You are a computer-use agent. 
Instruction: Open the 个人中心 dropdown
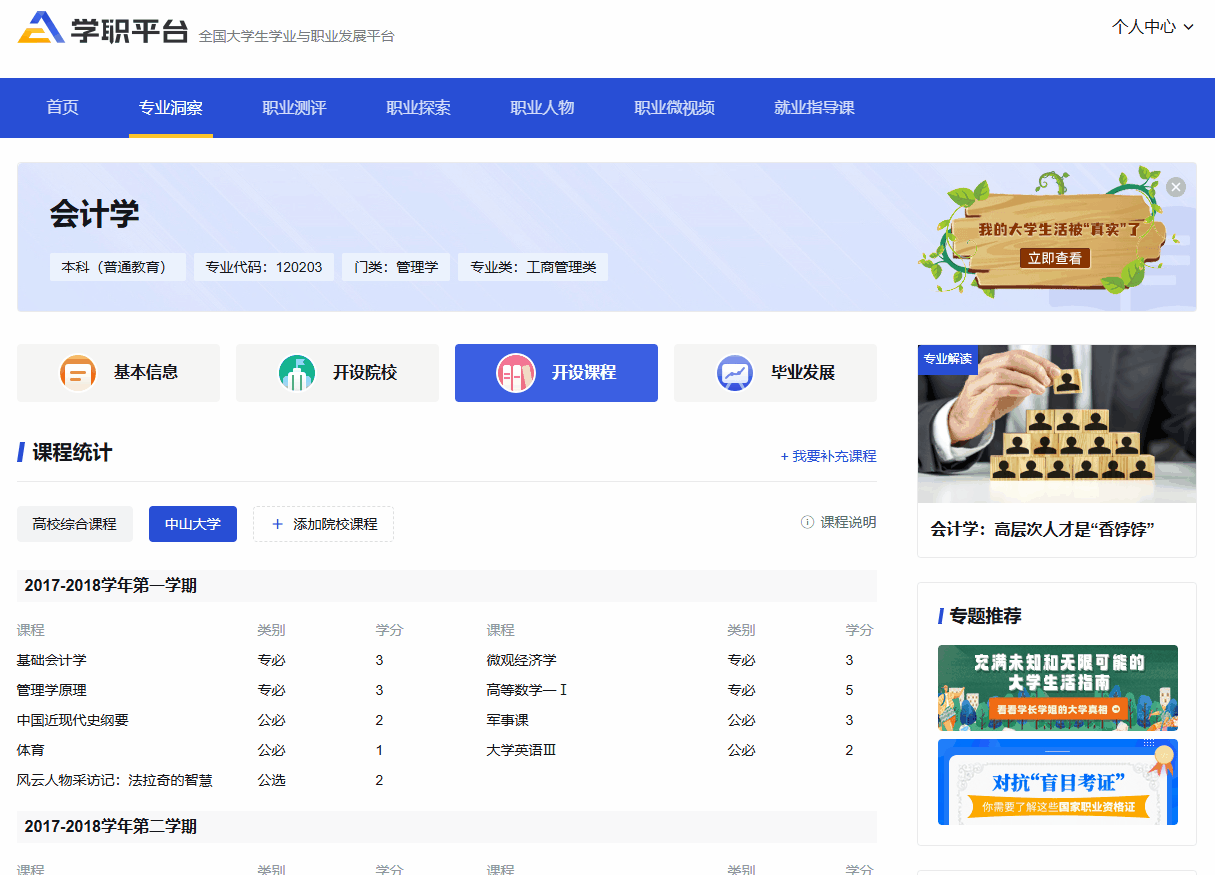tap(1153, 28)
